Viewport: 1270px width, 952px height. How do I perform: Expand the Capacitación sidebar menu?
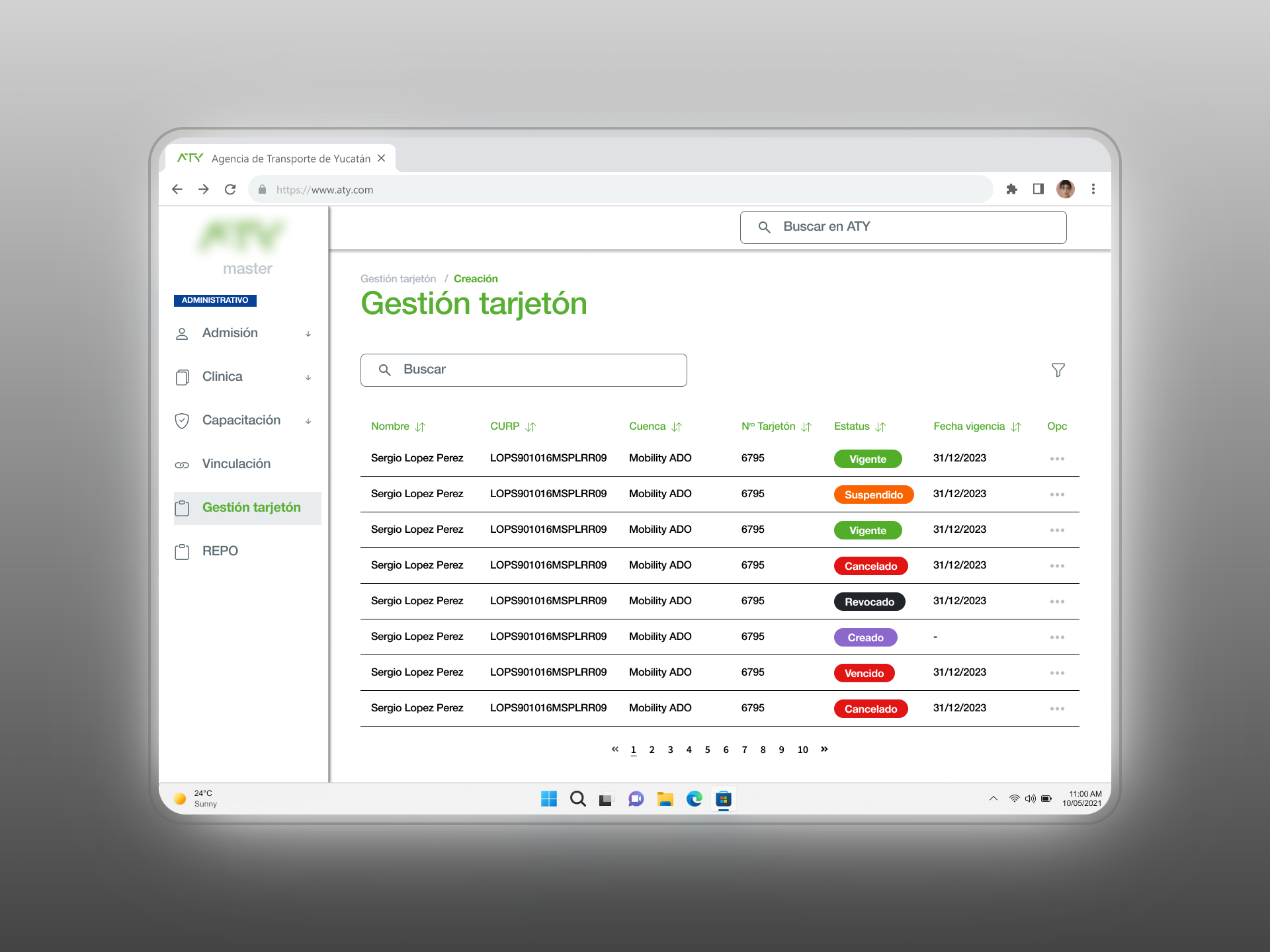[242, 420]
